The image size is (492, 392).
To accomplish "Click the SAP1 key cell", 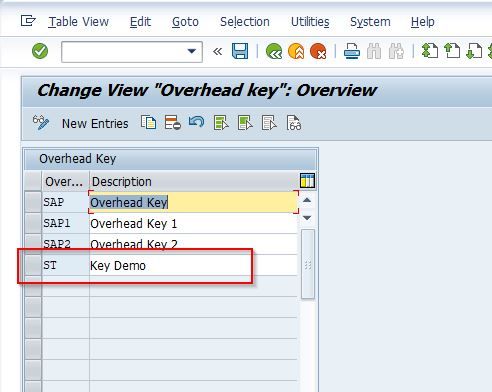I will (x=66, y=223).
